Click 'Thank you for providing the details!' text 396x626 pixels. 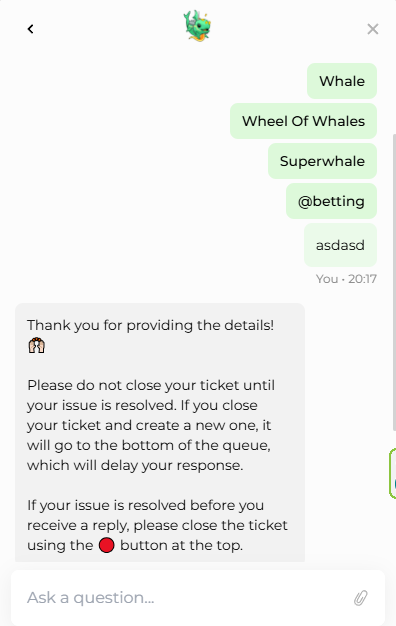click(x=150, y=325)
